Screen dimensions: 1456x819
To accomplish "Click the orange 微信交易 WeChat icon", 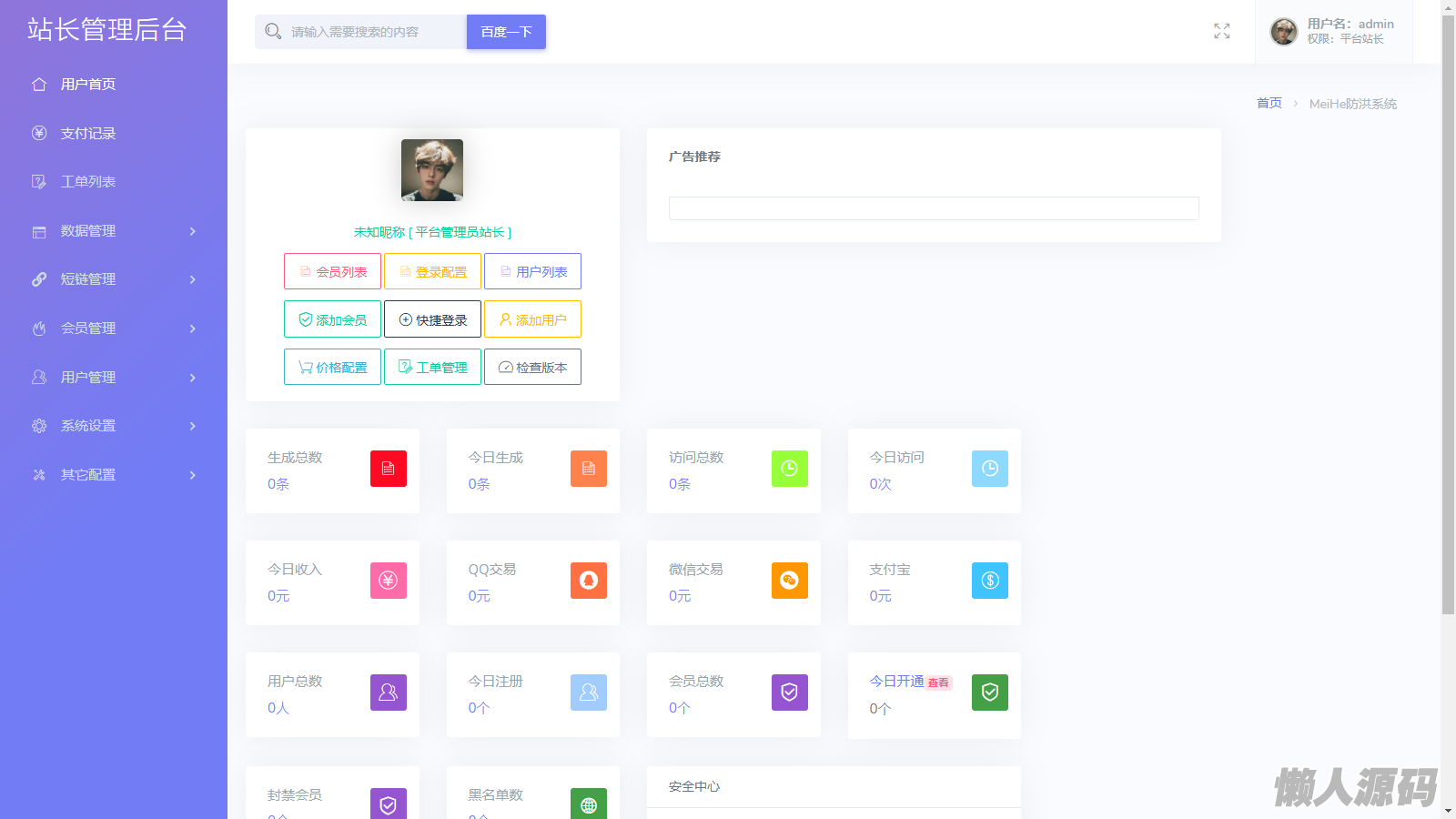I will point(790,581).
